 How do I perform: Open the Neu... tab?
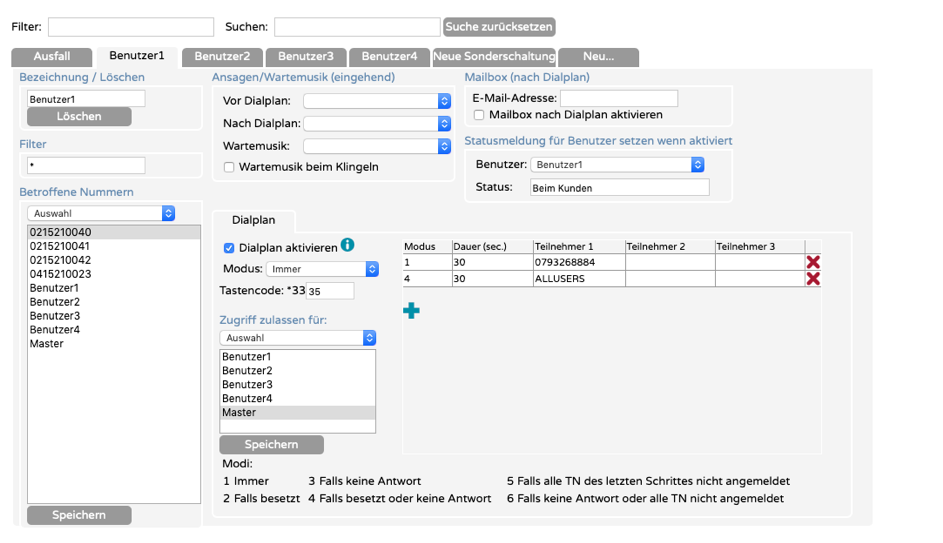(598, 57)
